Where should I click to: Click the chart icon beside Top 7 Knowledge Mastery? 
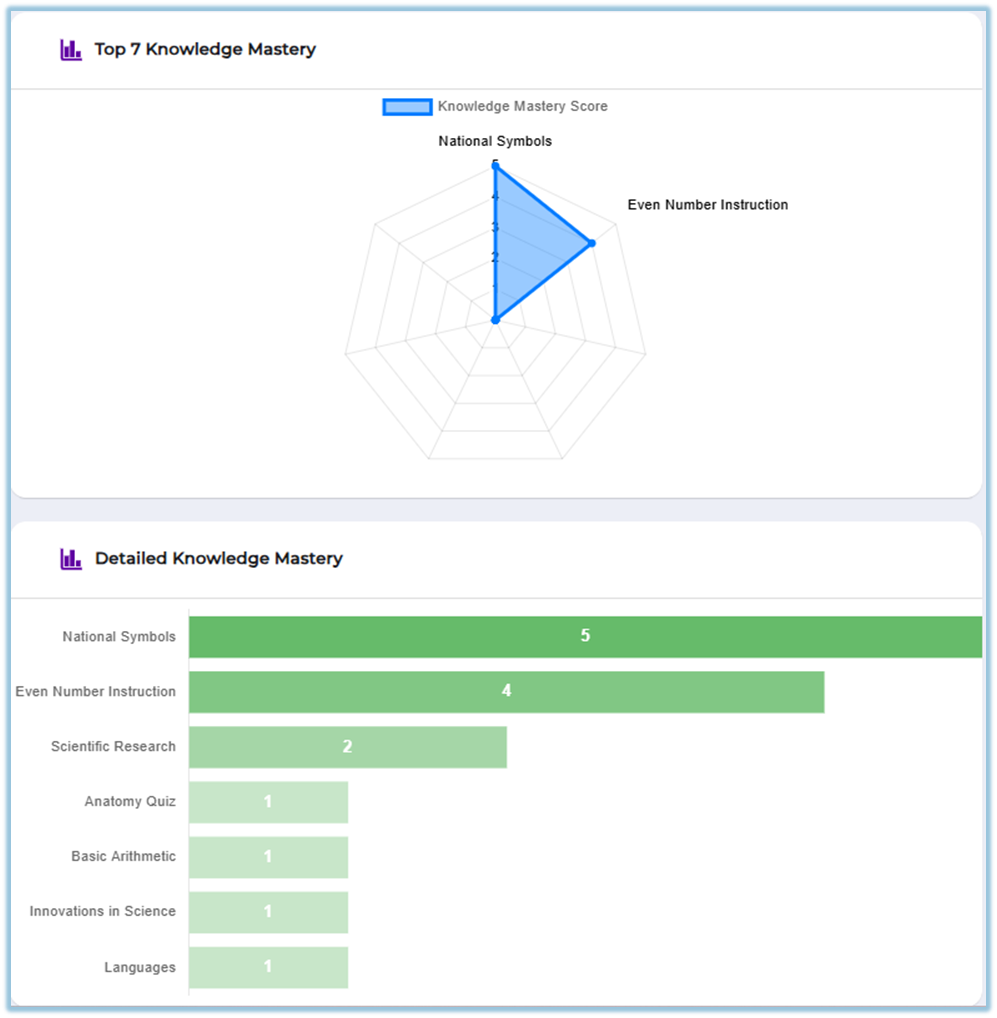click(x=70, y=50)
